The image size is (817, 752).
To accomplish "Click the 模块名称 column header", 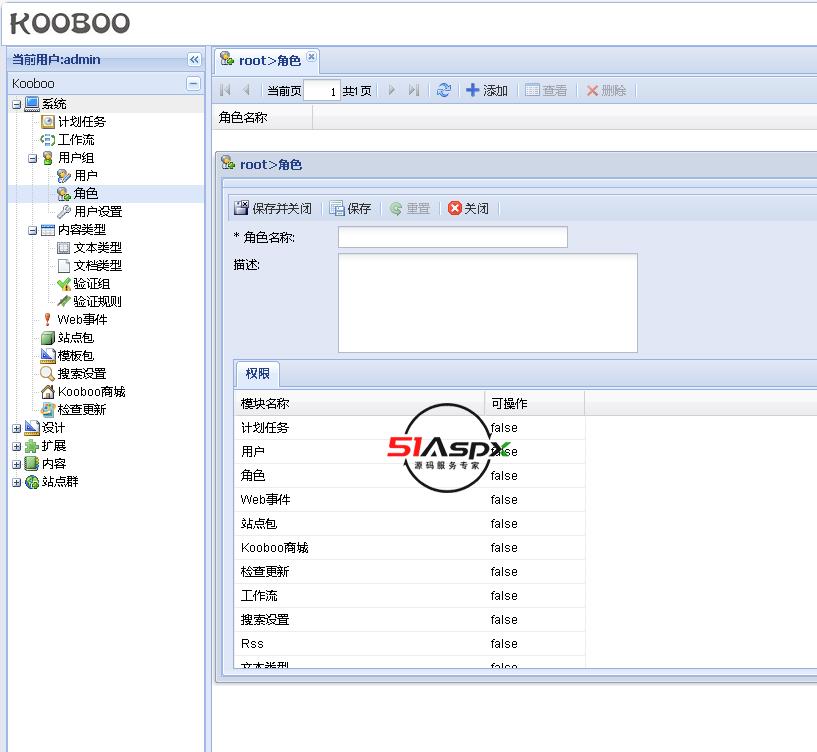I will 360,403.
